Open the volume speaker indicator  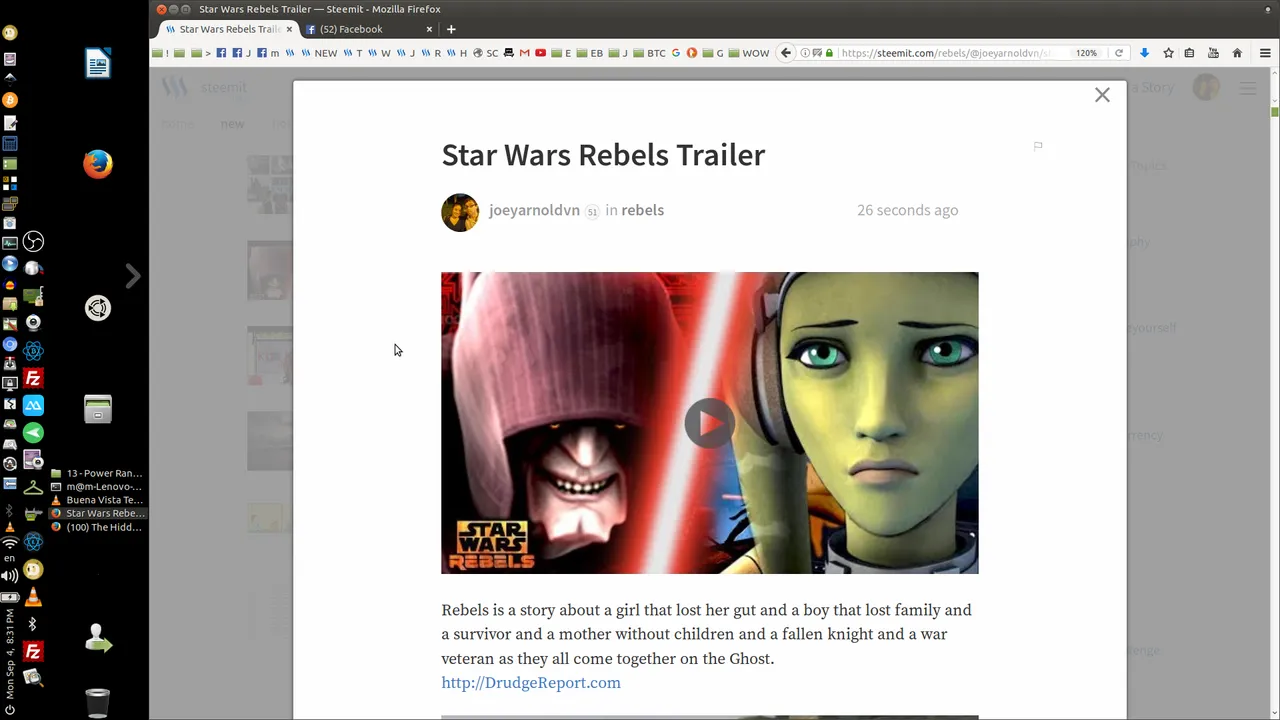pyautogui.click(x=10, y=575)
